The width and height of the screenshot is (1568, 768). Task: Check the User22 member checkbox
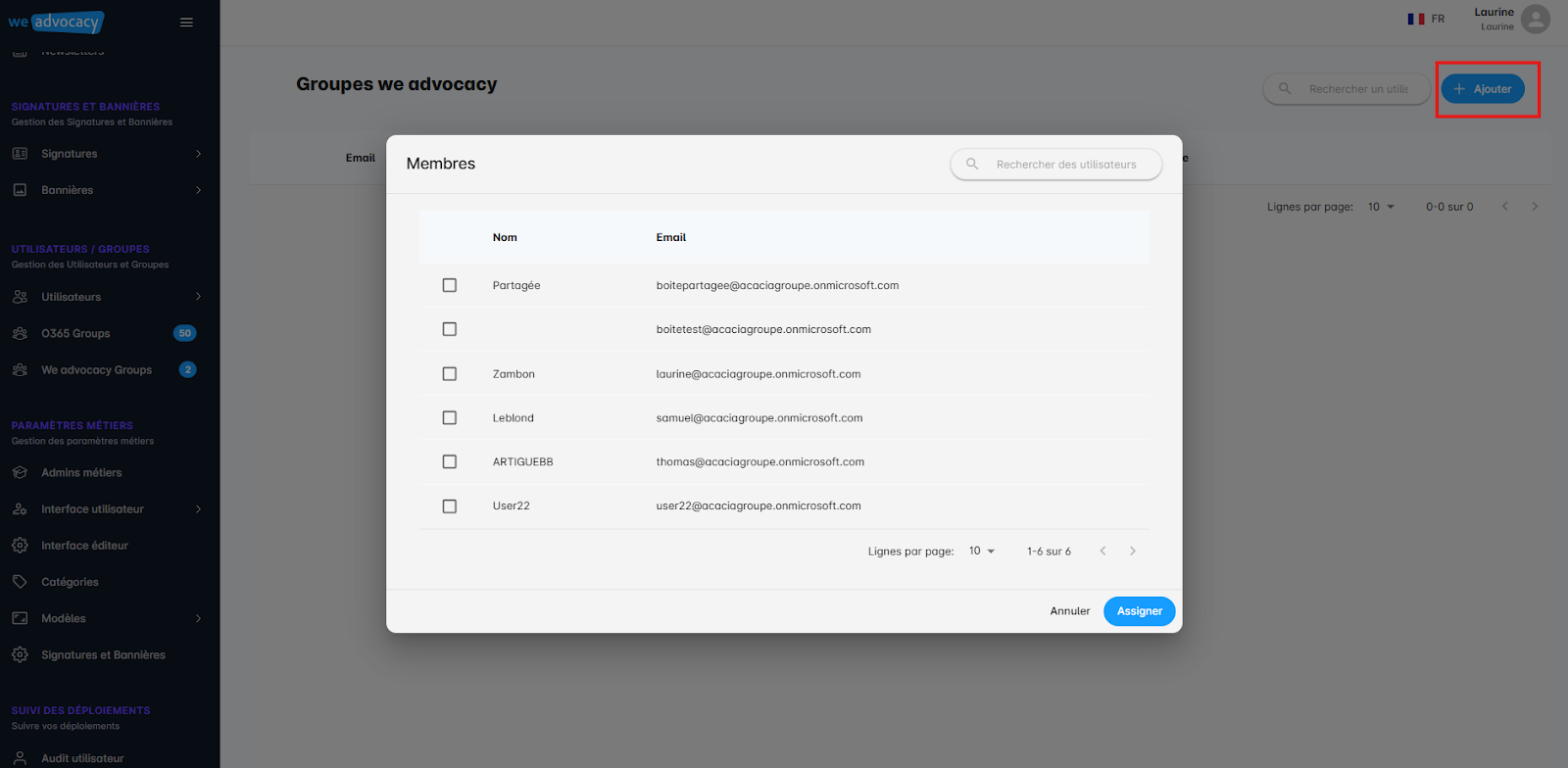point(450,506)
